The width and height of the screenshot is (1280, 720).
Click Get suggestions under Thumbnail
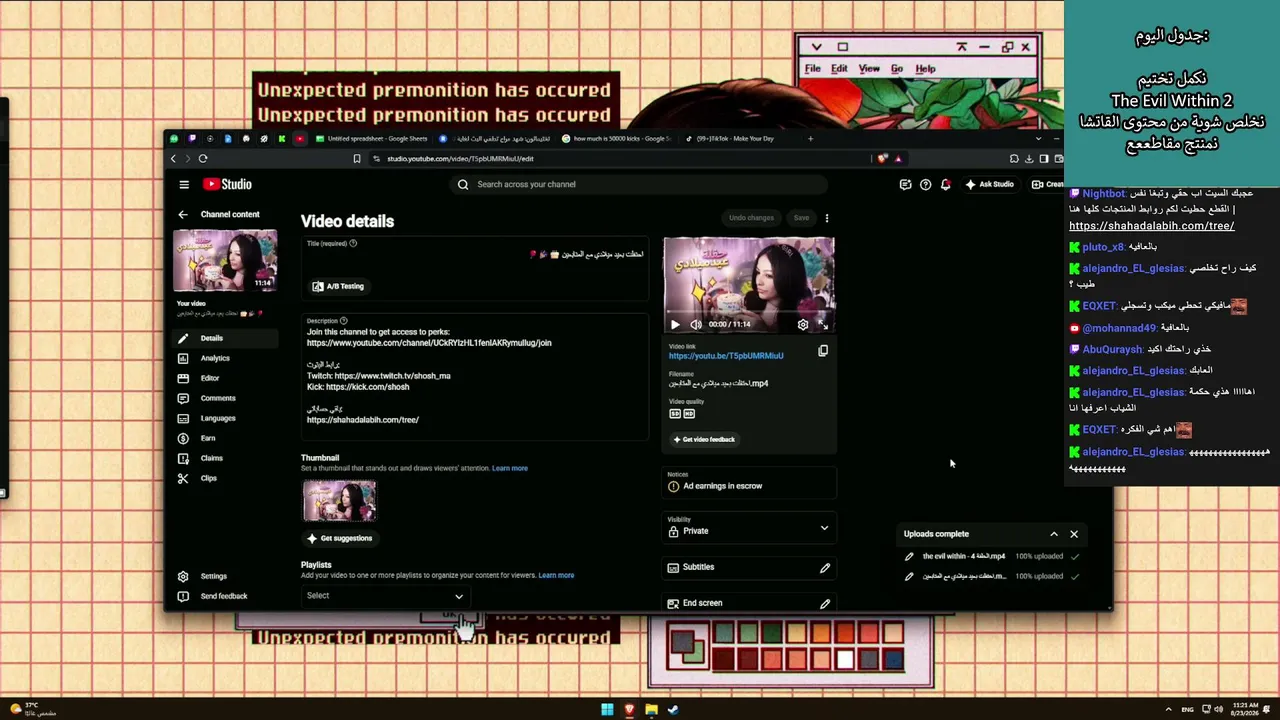coord(340,538)
